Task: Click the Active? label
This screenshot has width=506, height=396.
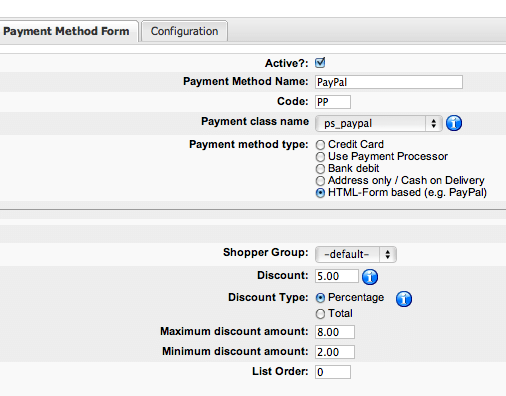Action: [287, 63]
